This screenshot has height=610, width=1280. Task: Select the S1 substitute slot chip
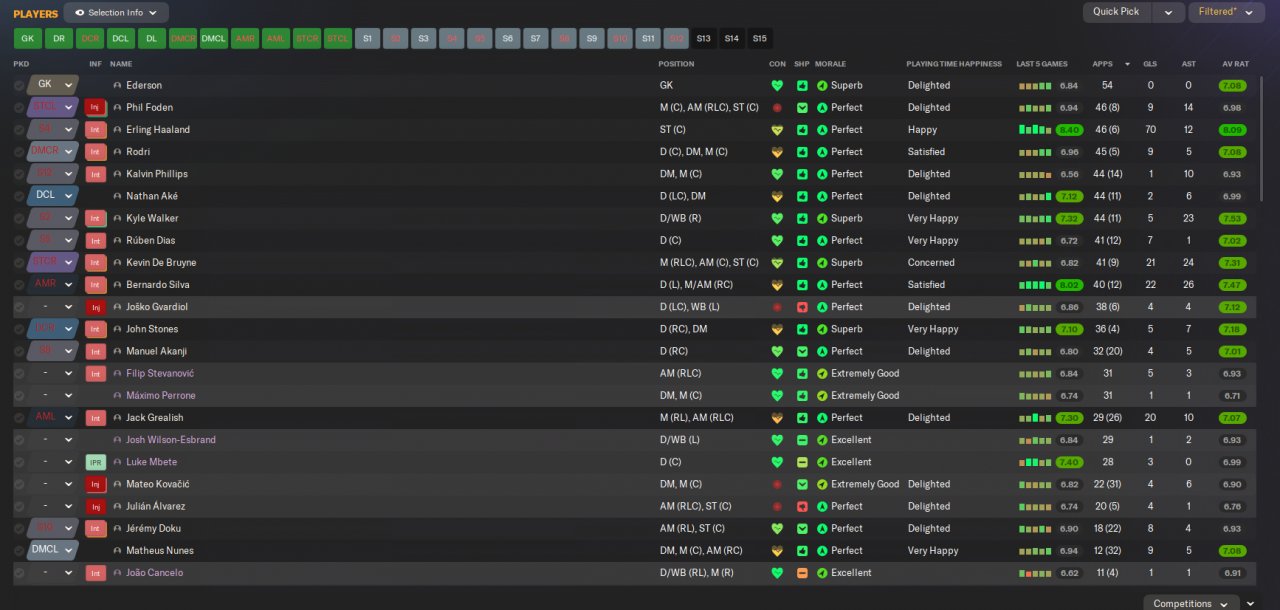tap(368, 39)
